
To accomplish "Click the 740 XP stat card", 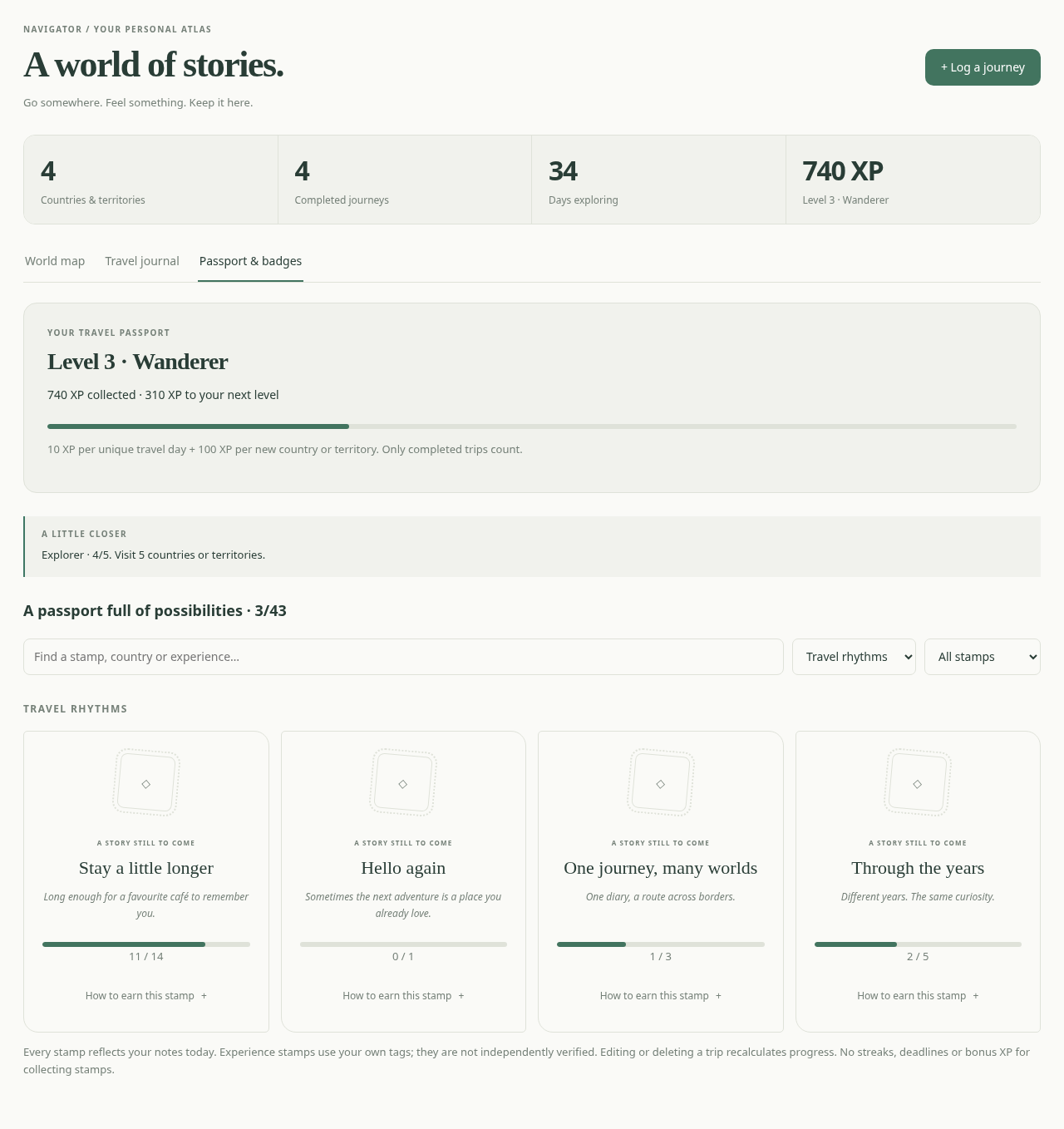I will tap(913, 180).
